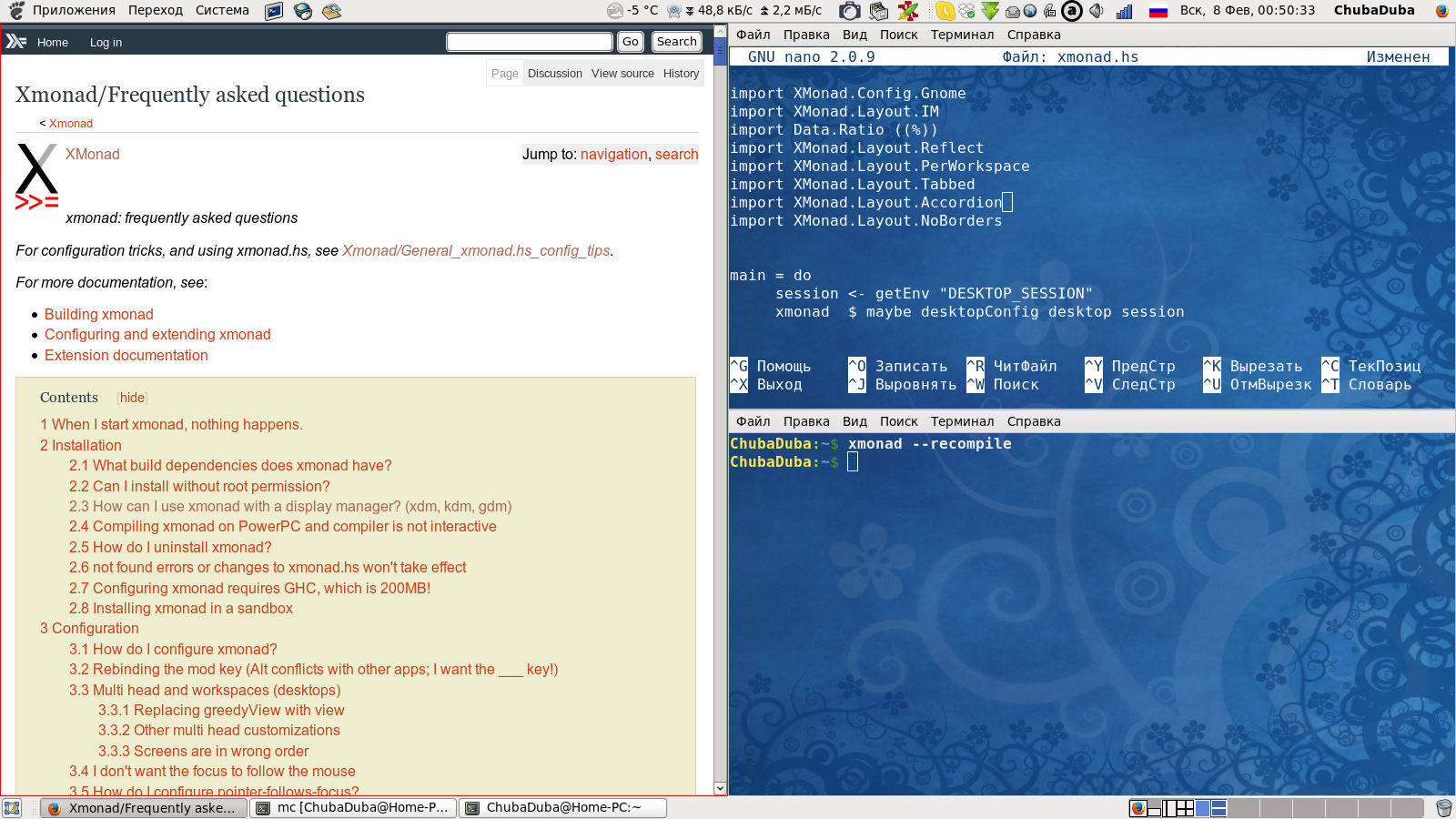Screen dimensions: 1456x819
Task: Open Правка menu in nano terminal window
Action: point(806,35)
